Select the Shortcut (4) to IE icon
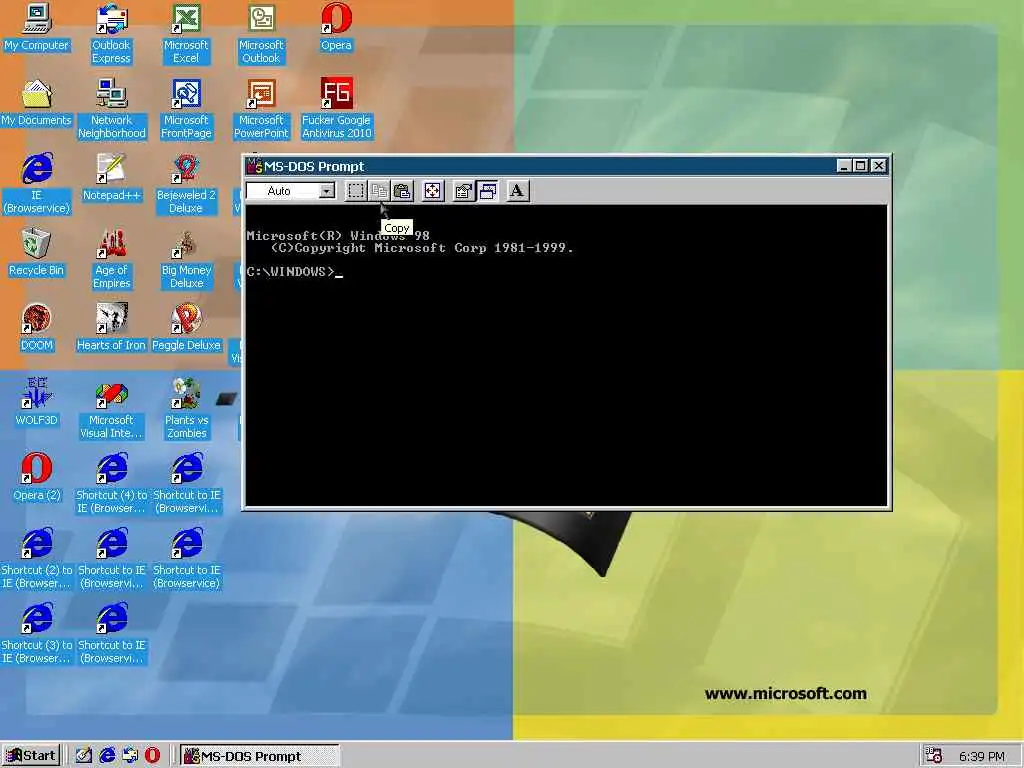 tap(112, 485)
